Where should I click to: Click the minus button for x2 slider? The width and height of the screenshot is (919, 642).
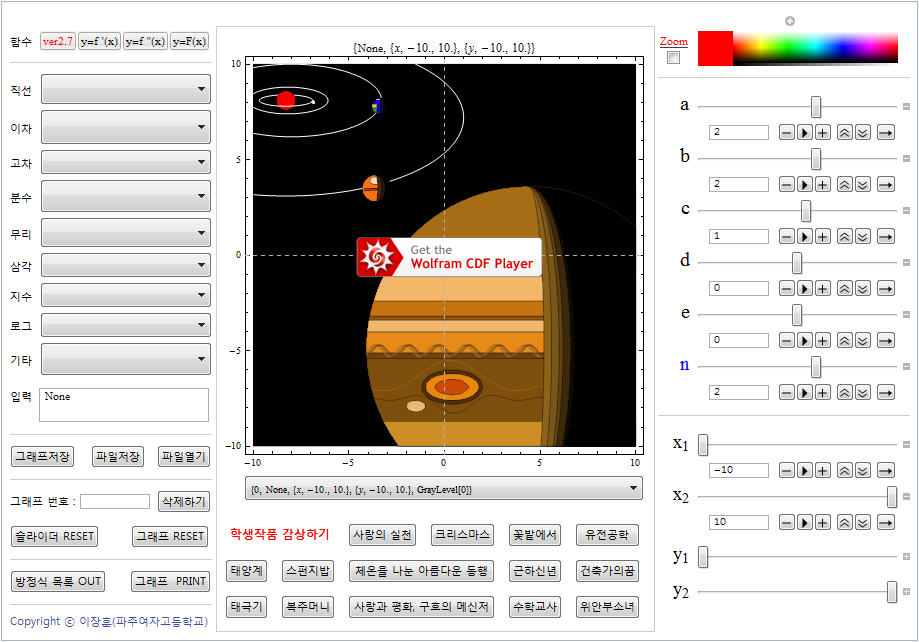(787, 522)
